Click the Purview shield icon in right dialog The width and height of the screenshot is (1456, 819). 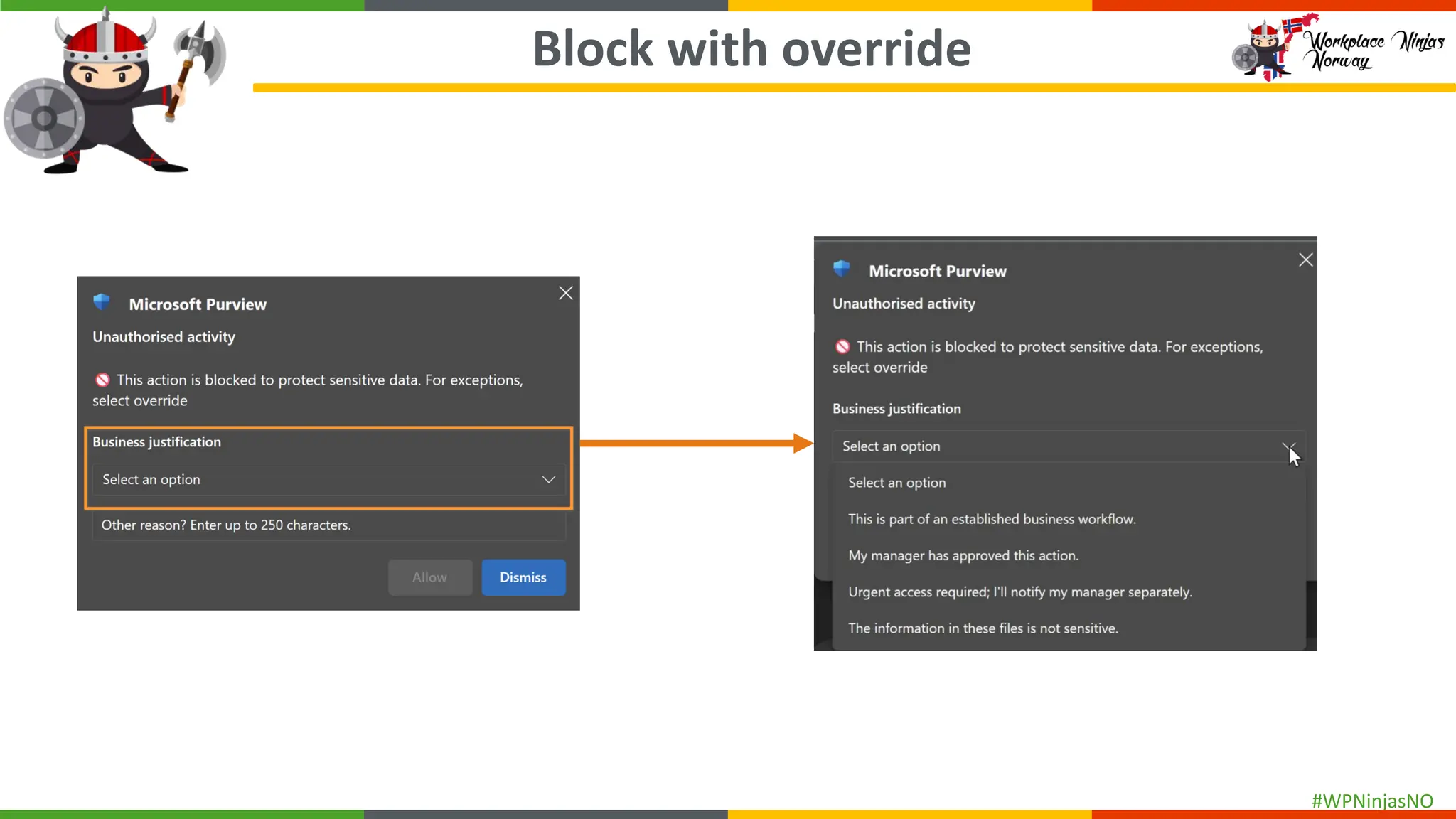842,269
